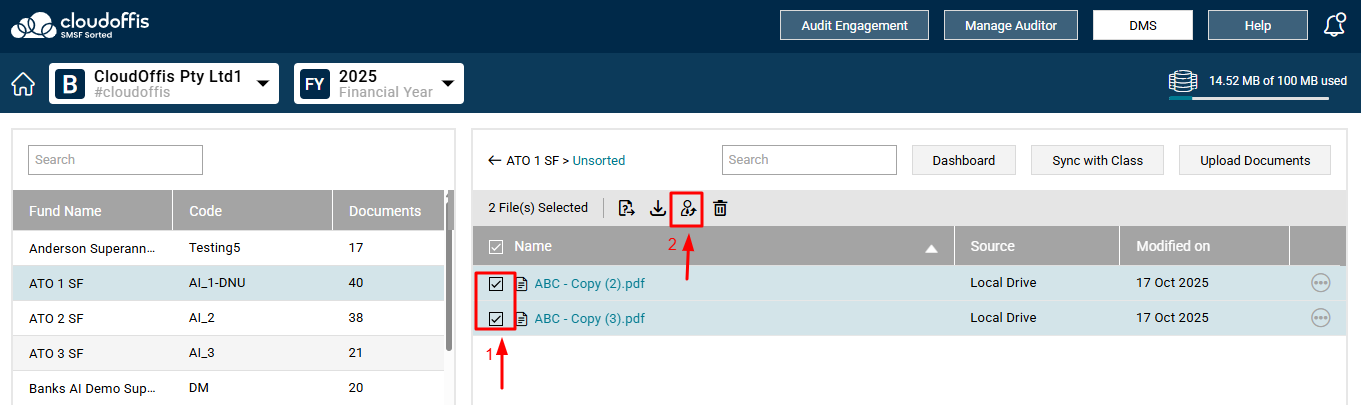Image resolution: width=1361 pixels, height=405 pixels.
Task: Delete selected files with trash icon
Action: point(720,208)
